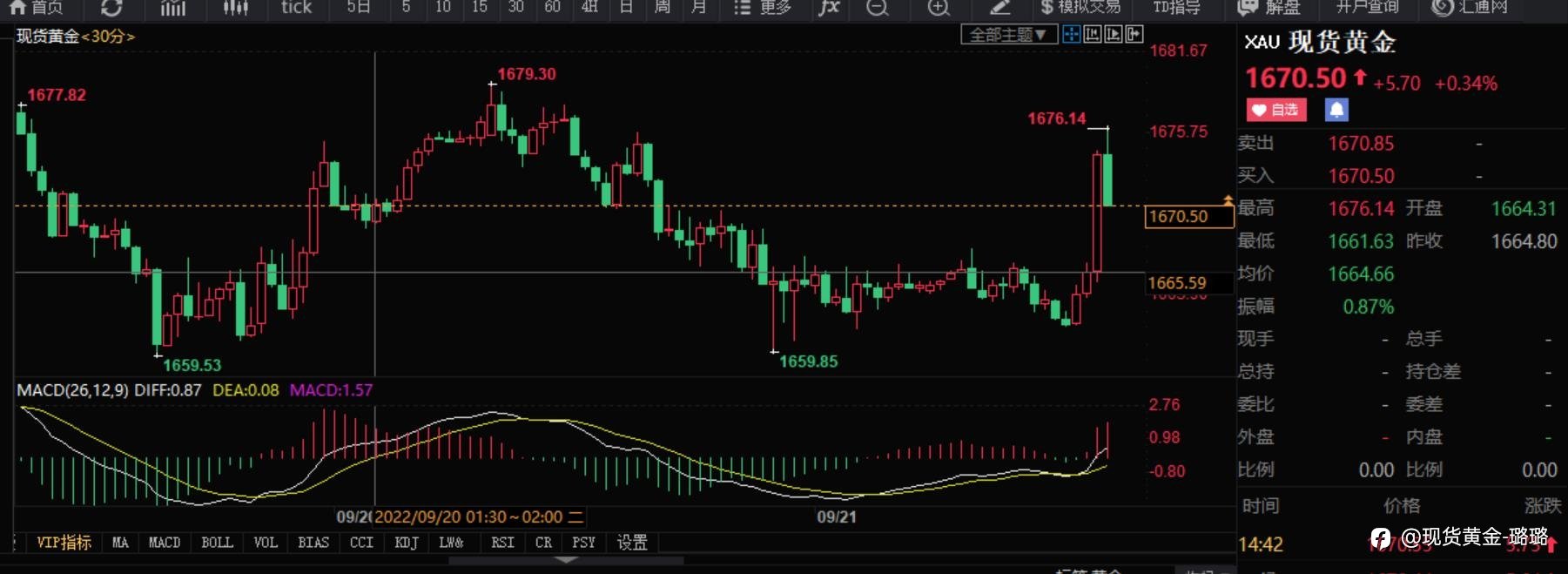This screenshot has height=574, width=1568.
Task: Zoom out with minus magnifier
Action: tap(878, 7)
